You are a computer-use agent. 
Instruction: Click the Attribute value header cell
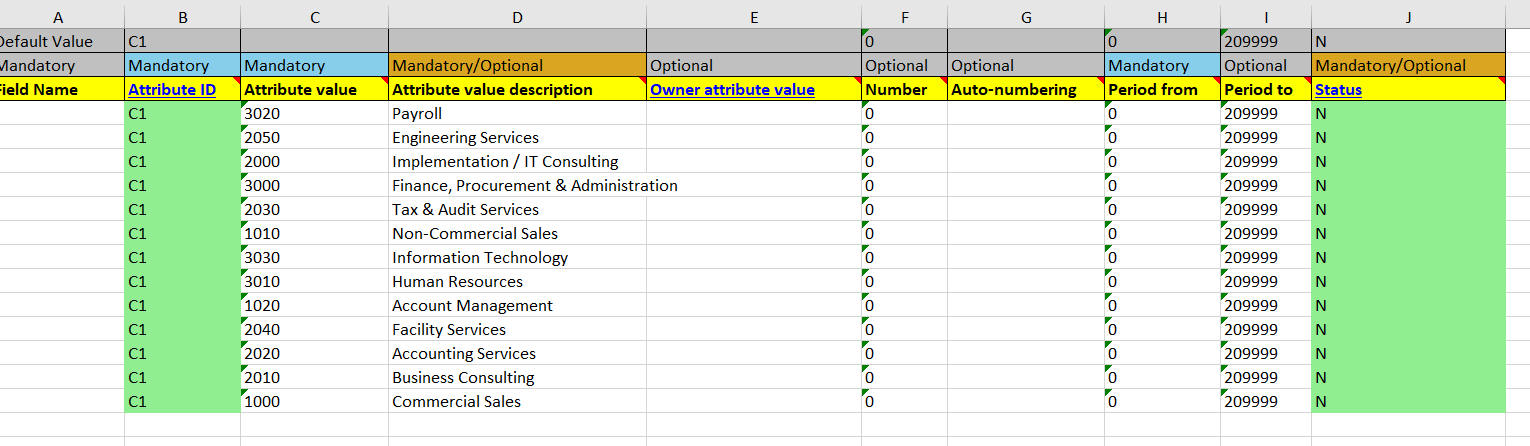314,89
